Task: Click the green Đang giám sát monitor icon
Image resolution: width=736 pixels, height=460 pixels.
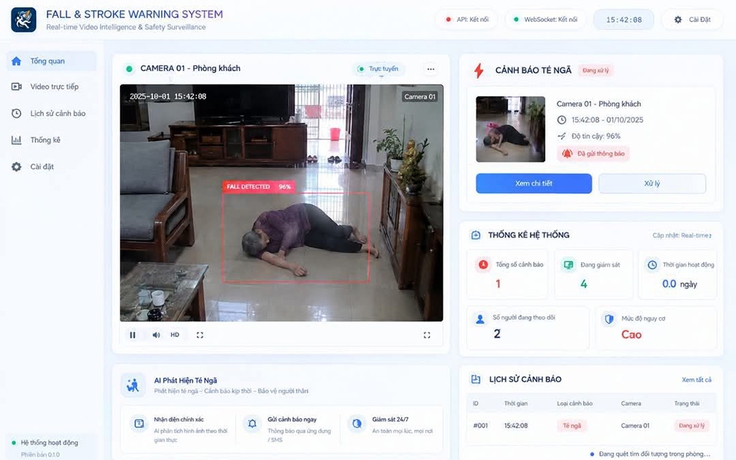Action: (568, 265)
